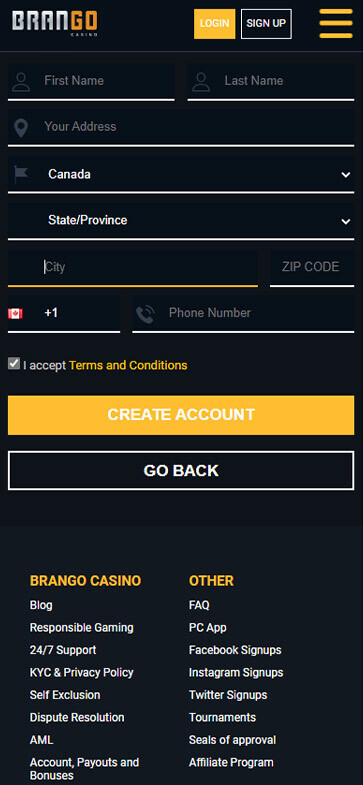Click the location pin icon in address field
Image resolution: width=363 pixels, height=785 pixels.
point(21,128)
